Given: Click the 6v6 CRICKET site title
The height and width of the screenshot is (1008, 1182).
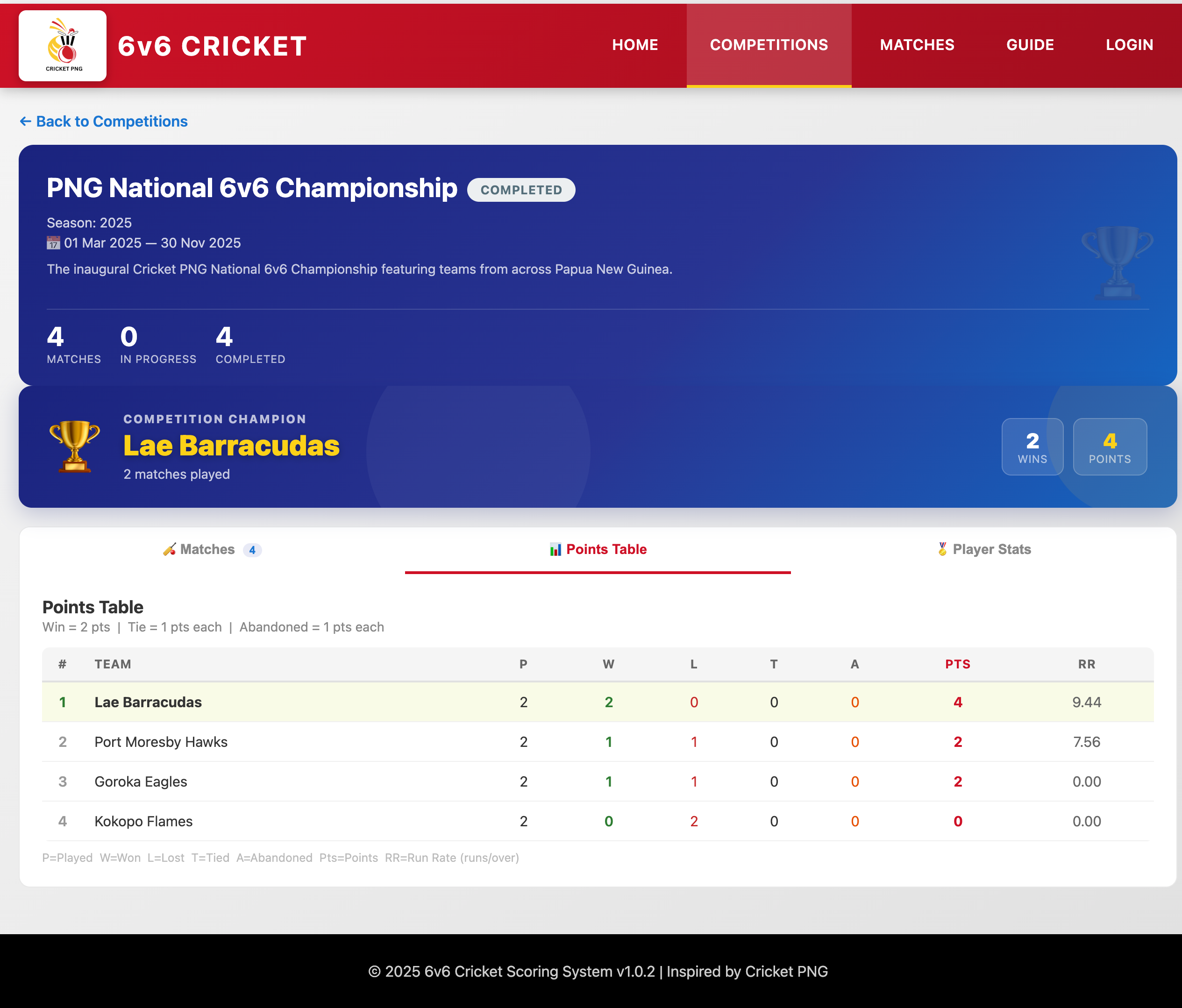Looking at the screenshot, I should click(x=212, y=46).
